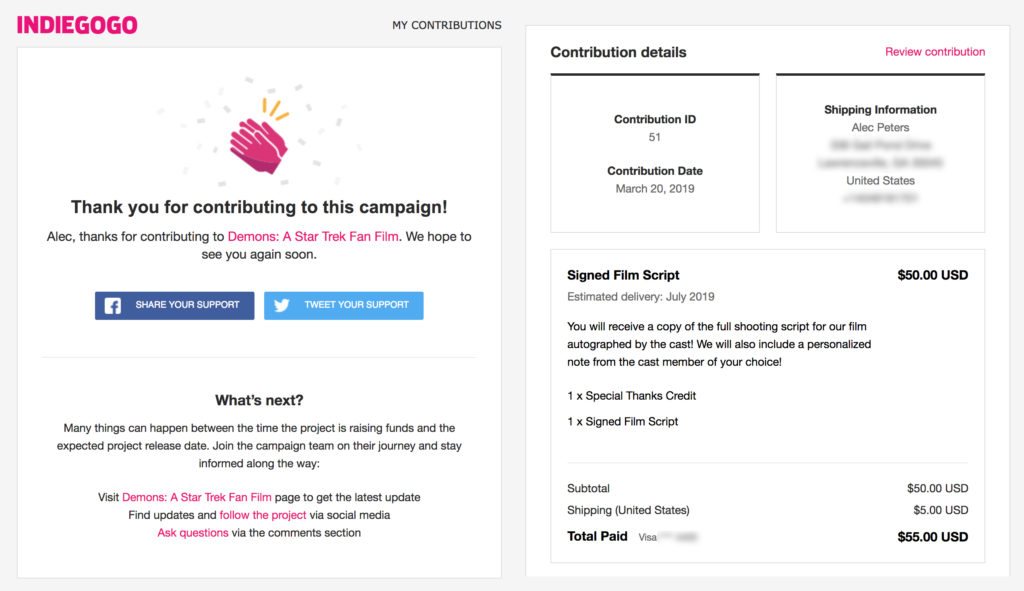Click the Contribution details heading

(618, 52)
